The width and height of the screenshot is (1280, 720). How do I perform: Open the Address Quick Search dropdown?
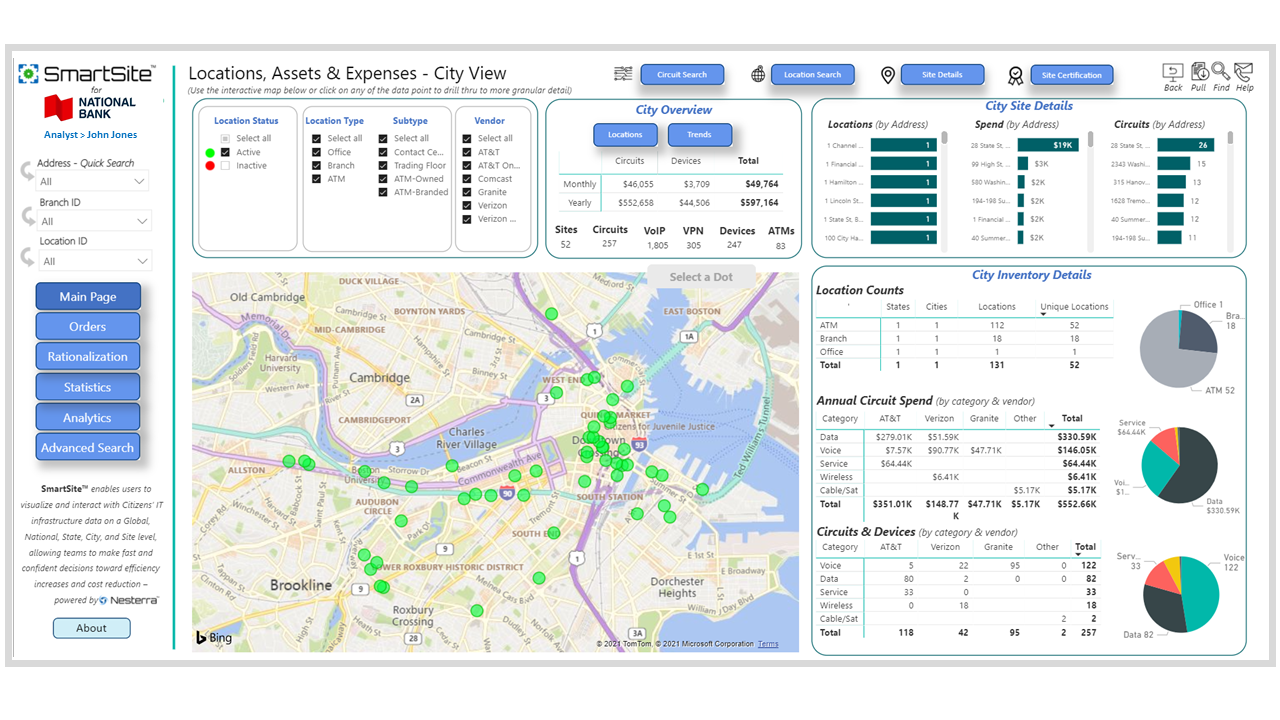(93, 182)
